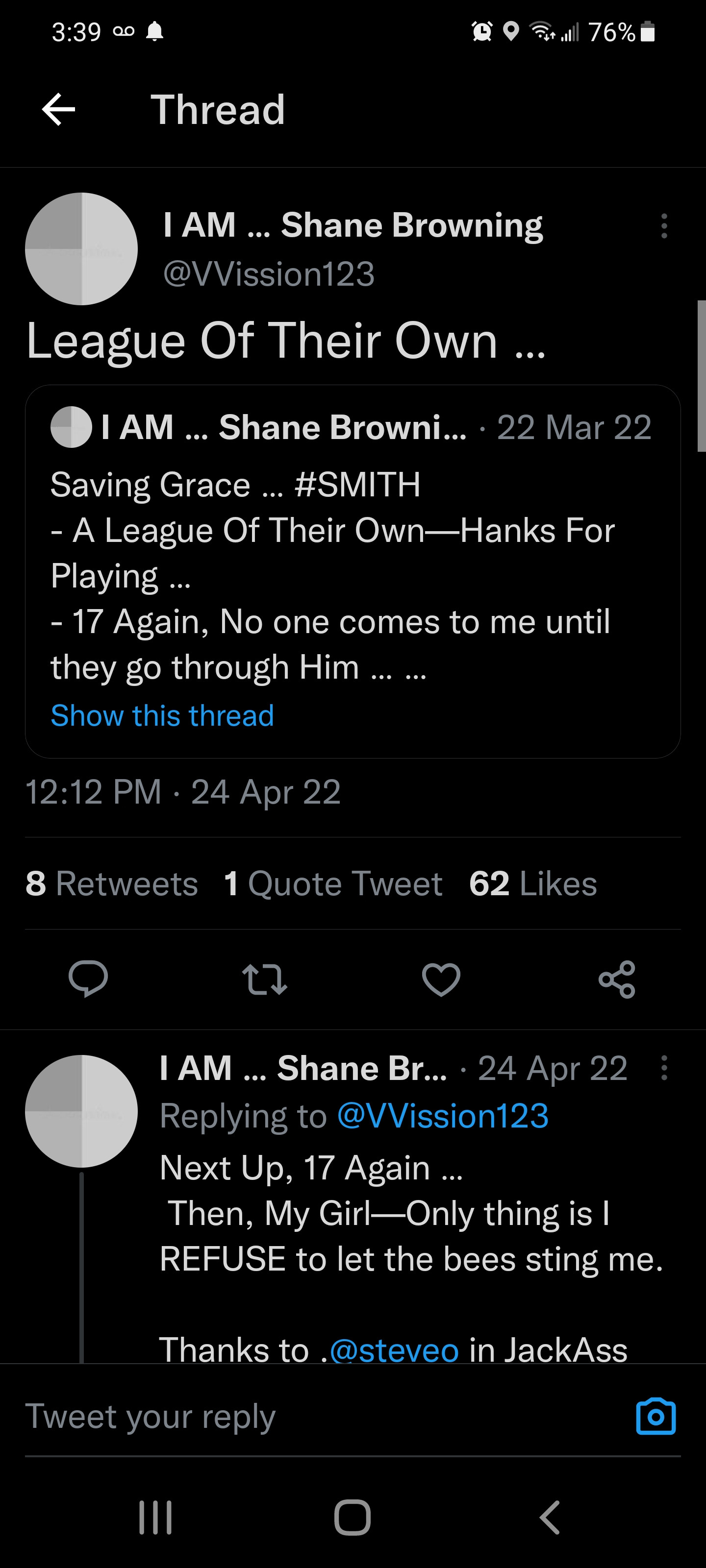This screenshot has height=1568, width=706.
Task: Tap the back arrow in Thread header
Action: 58,110
